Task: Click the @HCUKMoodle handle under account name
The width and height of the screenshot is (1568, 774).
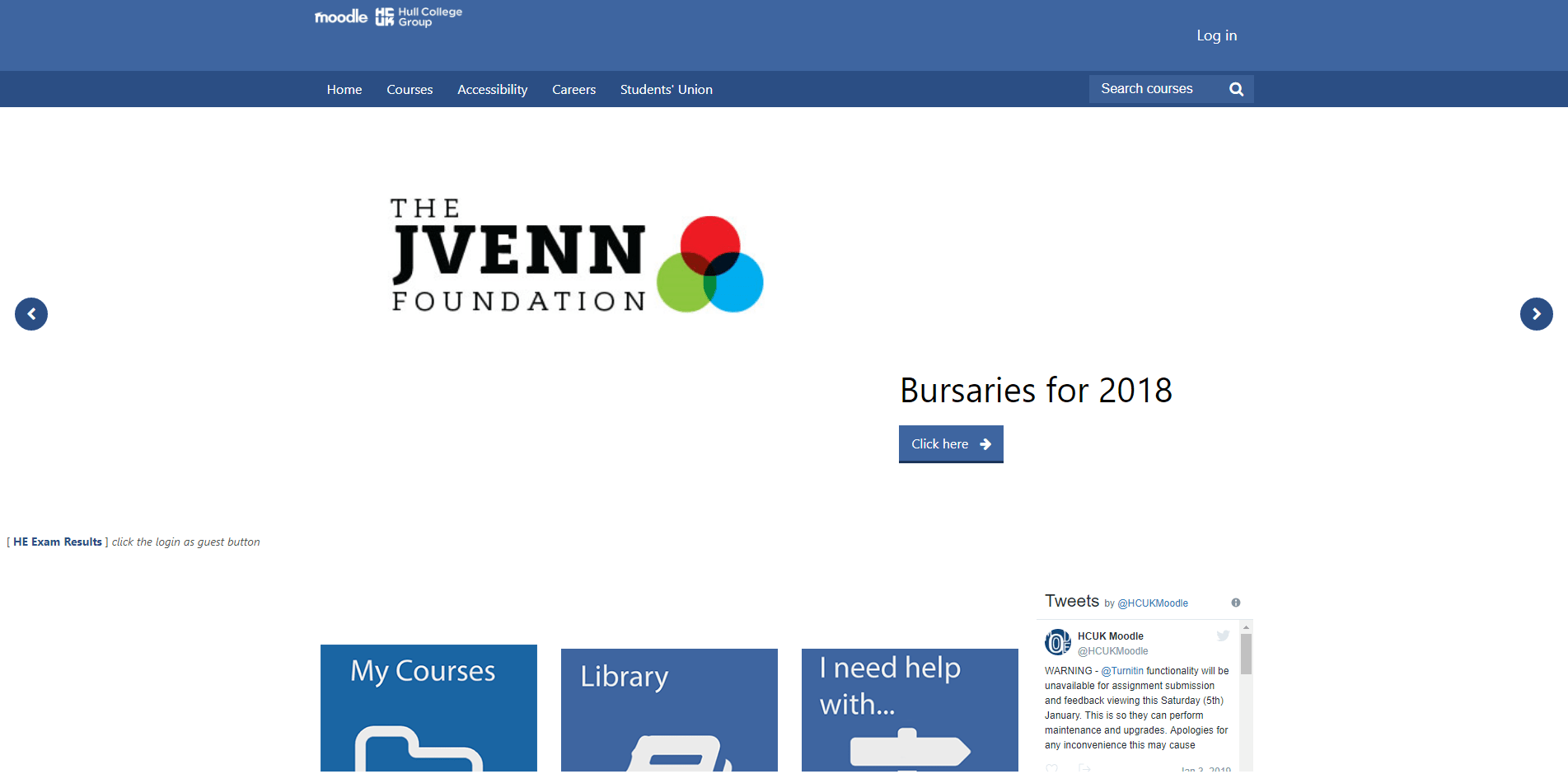Action: (1112, 651)
